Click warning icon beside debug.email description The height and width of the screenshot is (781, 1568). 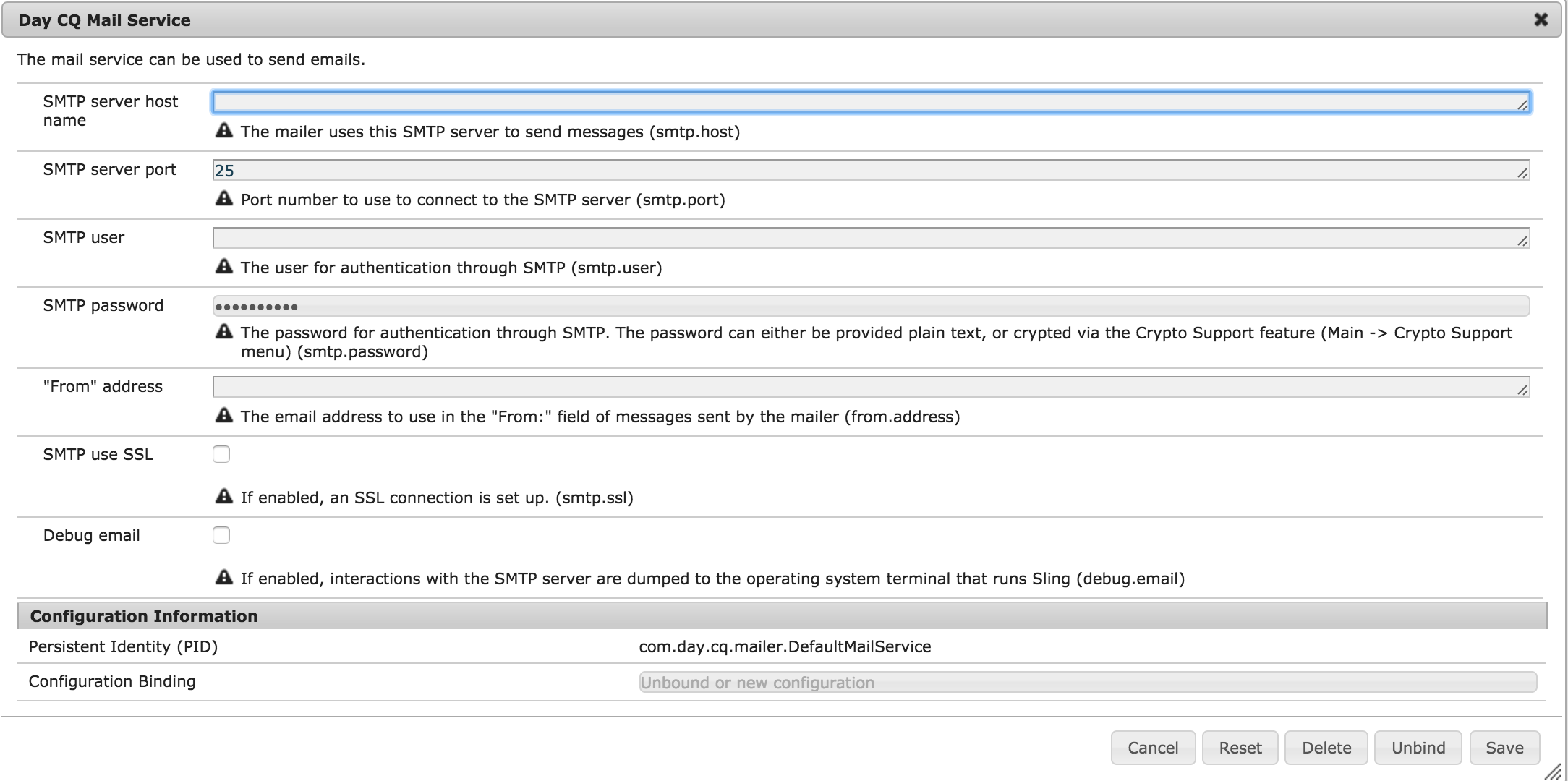click(x=224, y=578)
